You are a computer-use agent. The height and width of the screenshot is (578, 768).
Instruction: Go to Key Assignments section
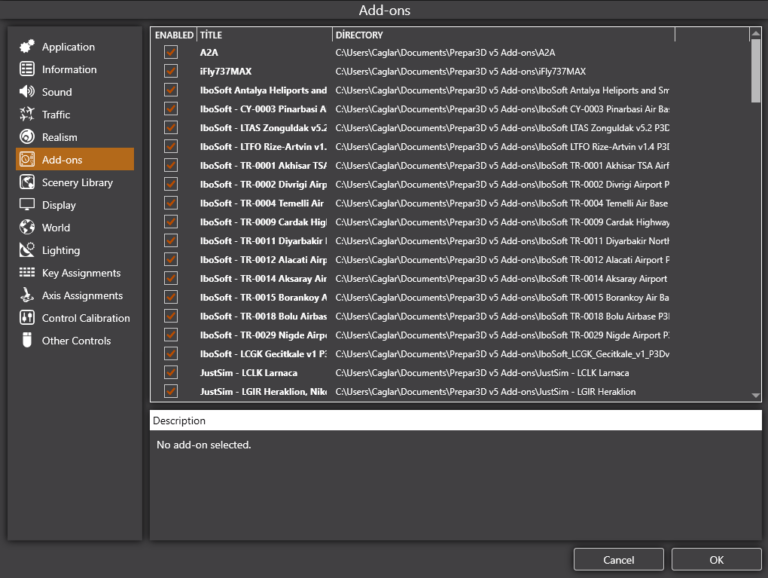click(81, 273)
